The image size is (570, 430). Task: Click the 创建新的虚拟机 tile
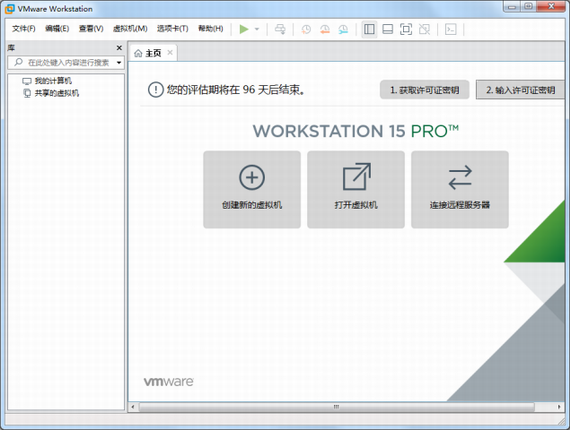pos(252,190)
